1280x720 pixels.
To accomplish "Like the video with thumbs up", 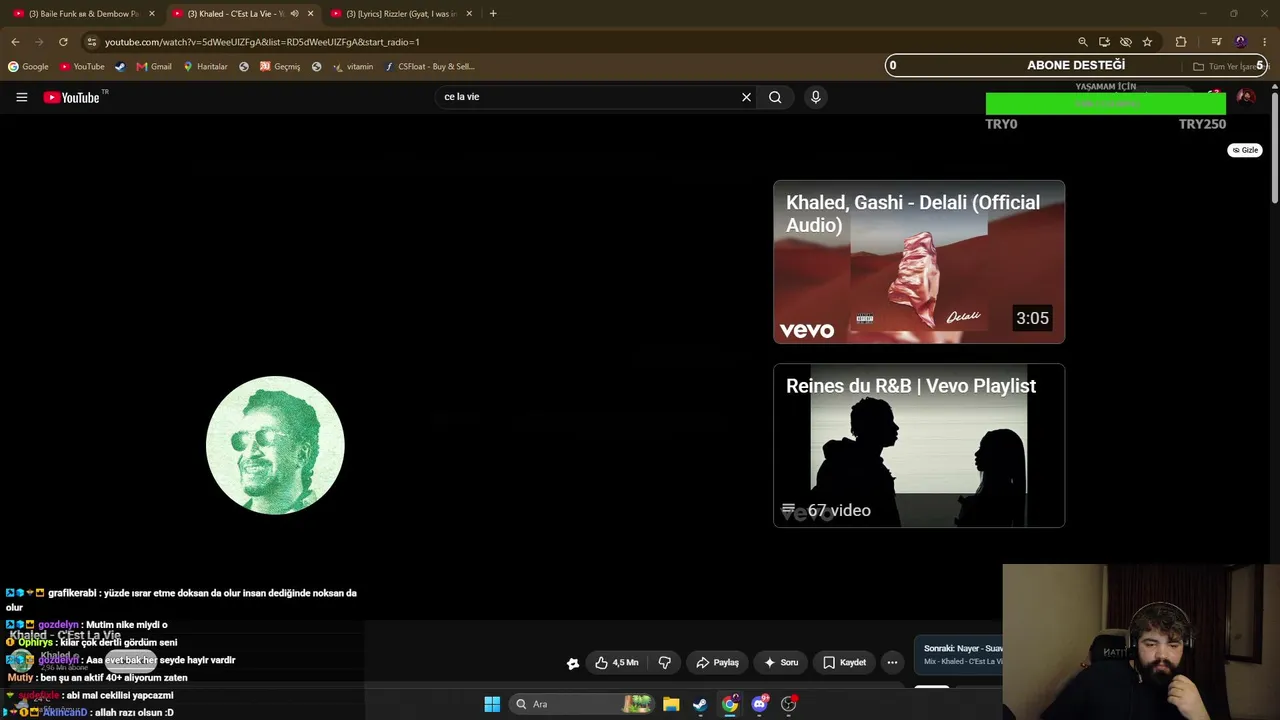I will pos(617,662).
